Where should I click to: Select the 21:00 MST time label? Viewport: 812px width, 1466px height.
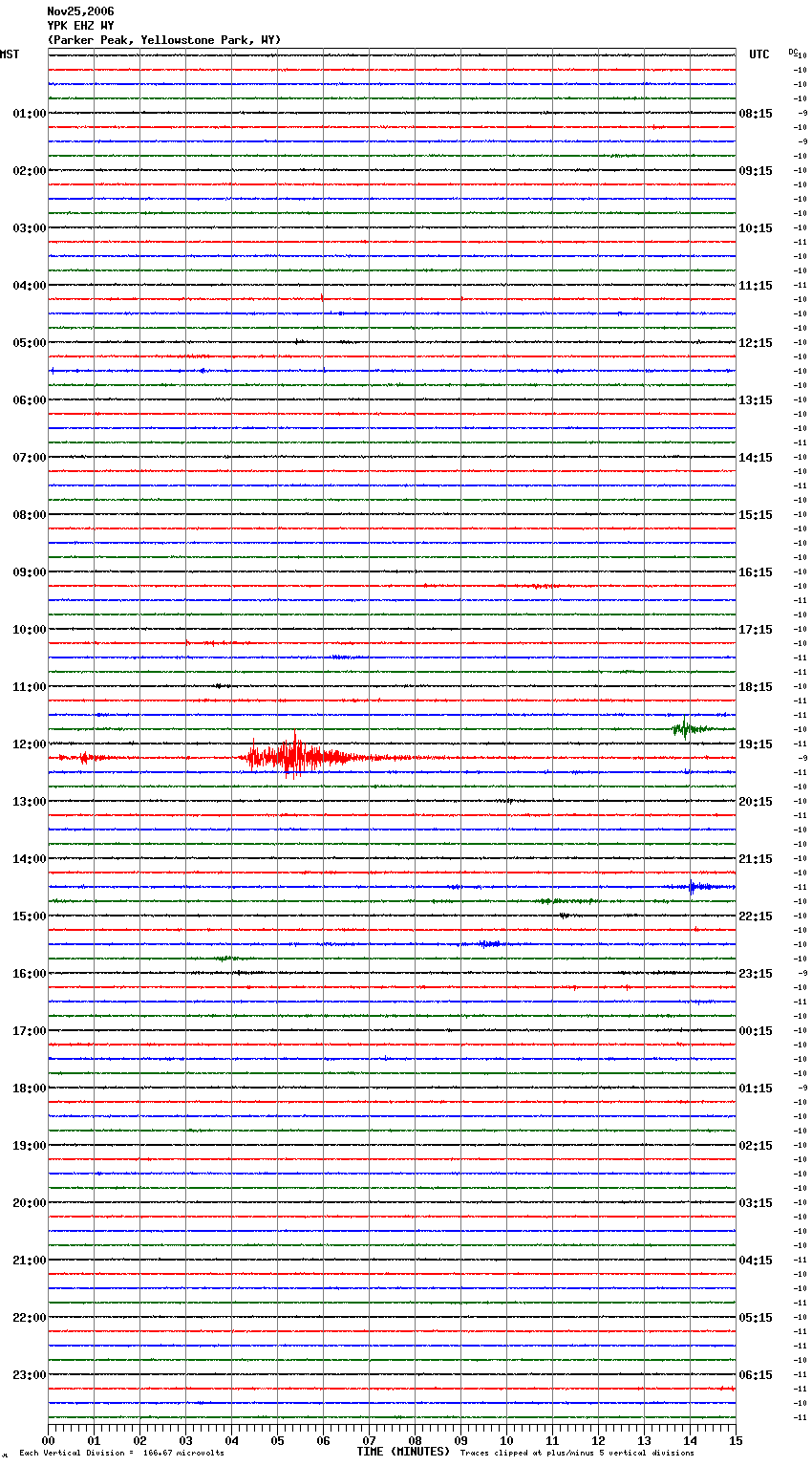[29, 1261]
